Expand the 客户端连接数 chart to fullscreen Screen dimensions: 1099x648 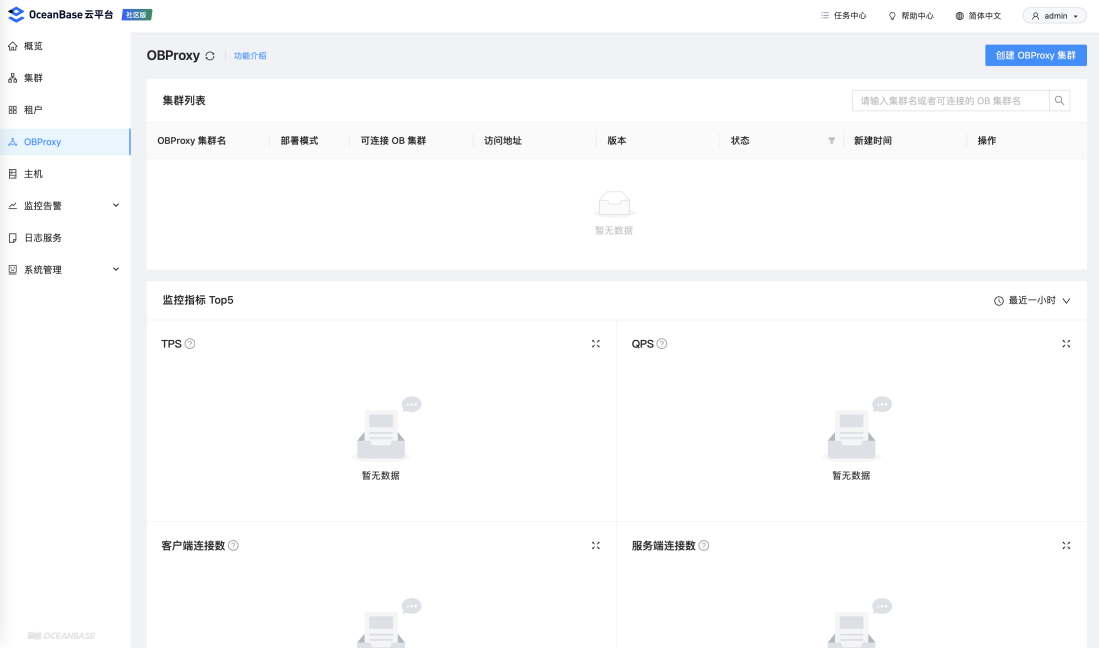click(596, 546)
